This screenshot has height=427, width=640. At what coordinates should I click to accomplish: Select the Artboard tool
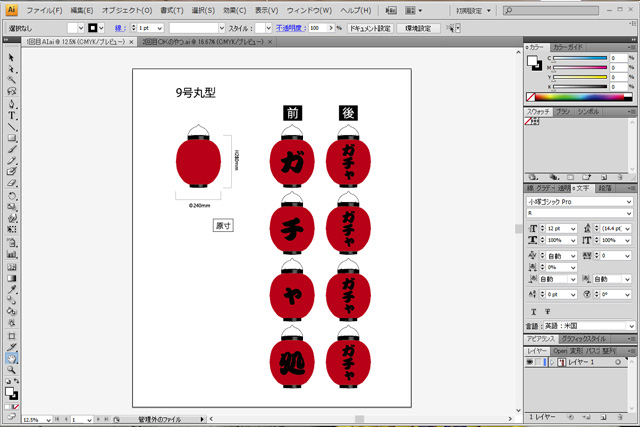[x=11, y=336]
